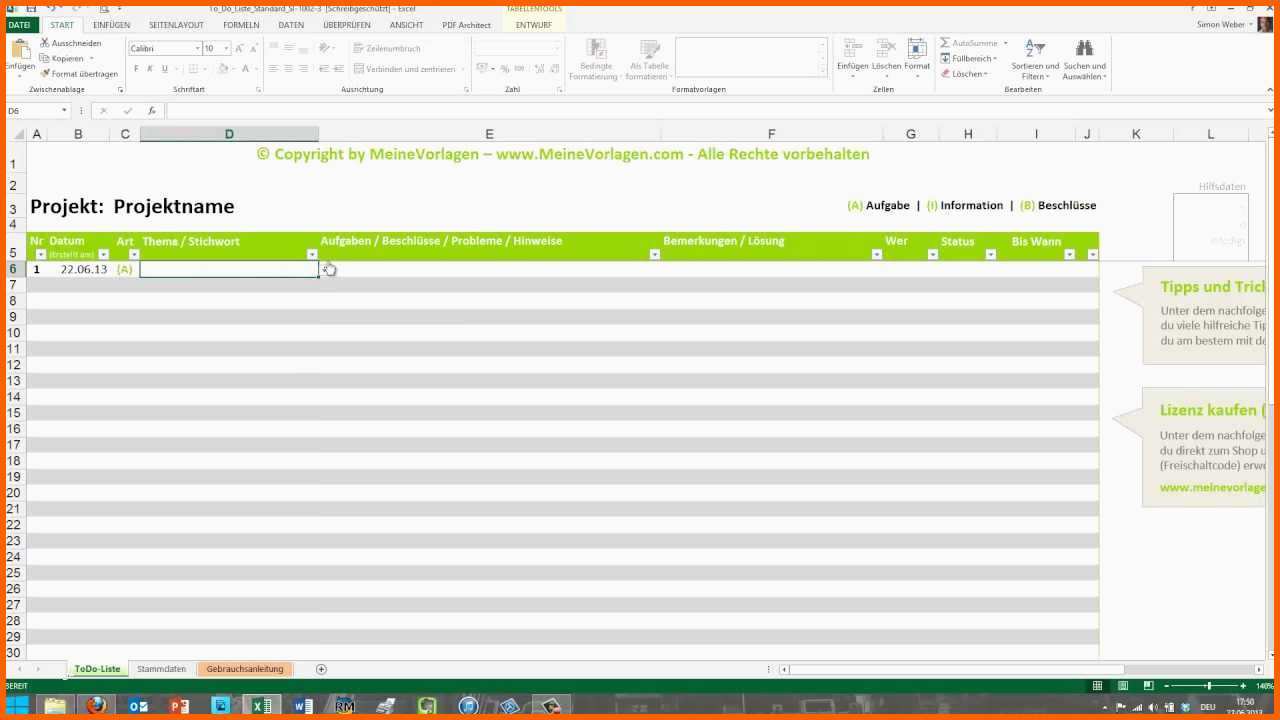Click the Ausschneiden (cut) scissors icon
1280x720 pixels.
coord(45,43)
